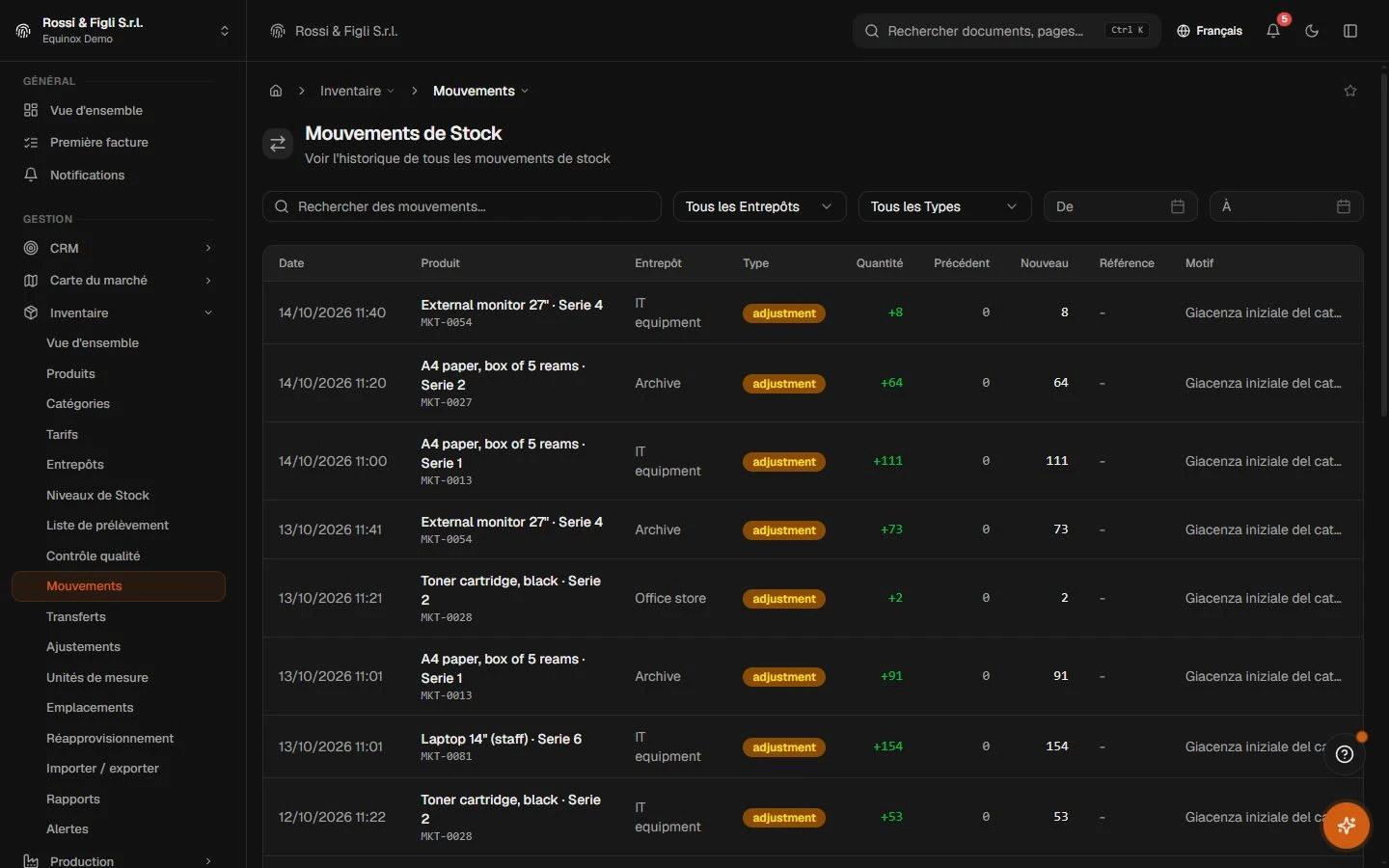Viewport: 1389px width, 868px height.
Task: Focus the Rechercher des mouvements field
Action: [x=462, y=206]
